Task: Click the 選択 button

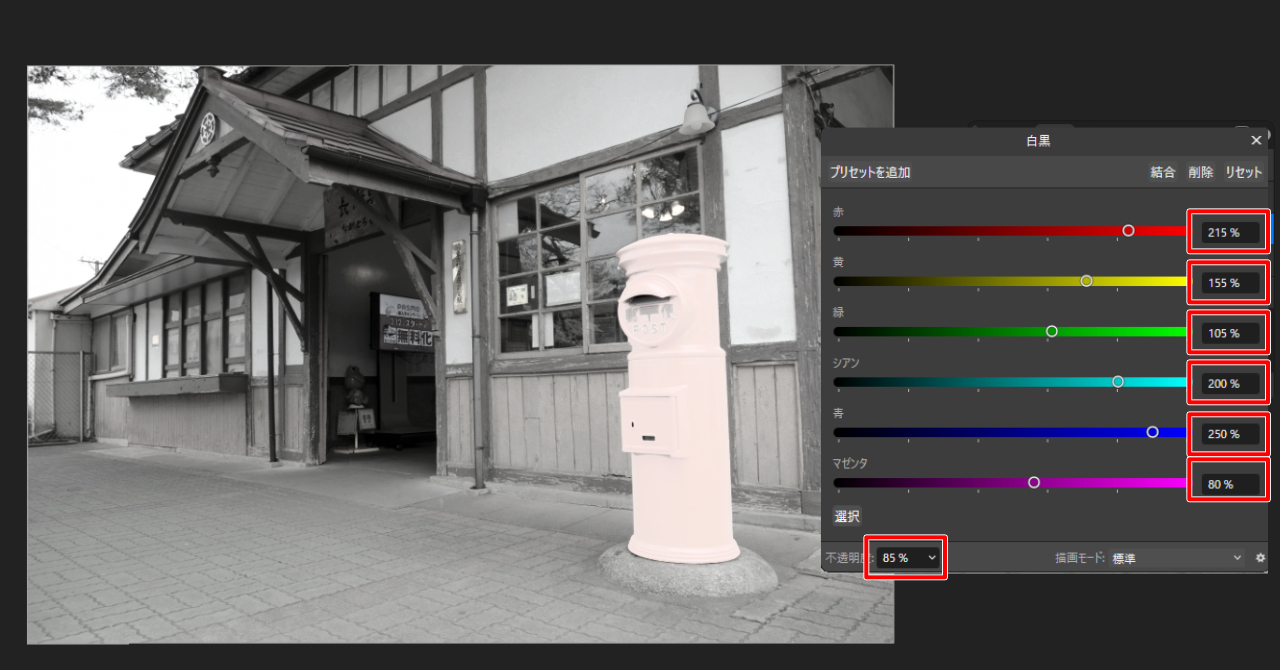Action: pos(847,516)
